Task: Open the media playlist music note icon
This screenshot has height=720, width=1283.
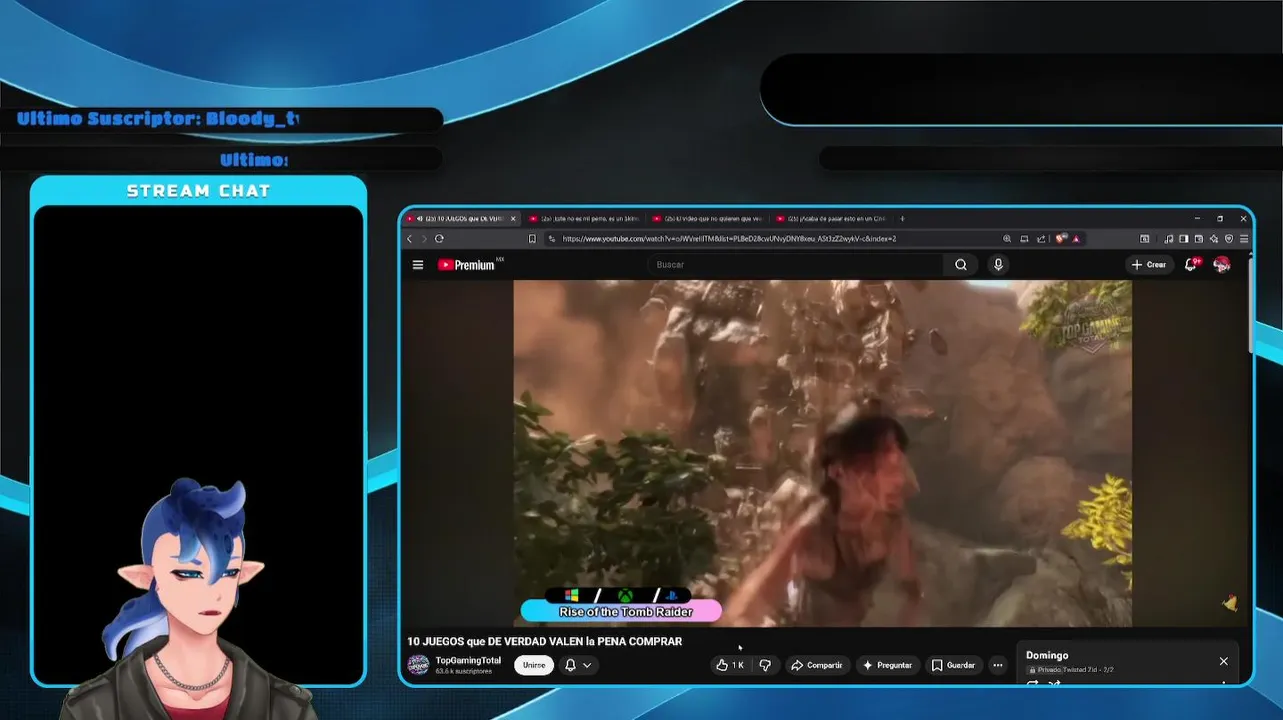Action: (x=1169, y=239)
